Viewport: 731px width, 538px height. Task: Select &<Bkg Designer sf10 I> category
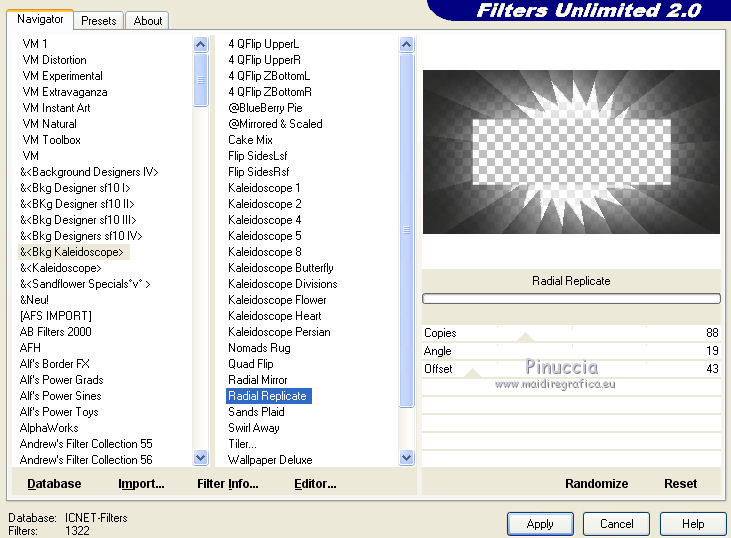coord(75,188)
